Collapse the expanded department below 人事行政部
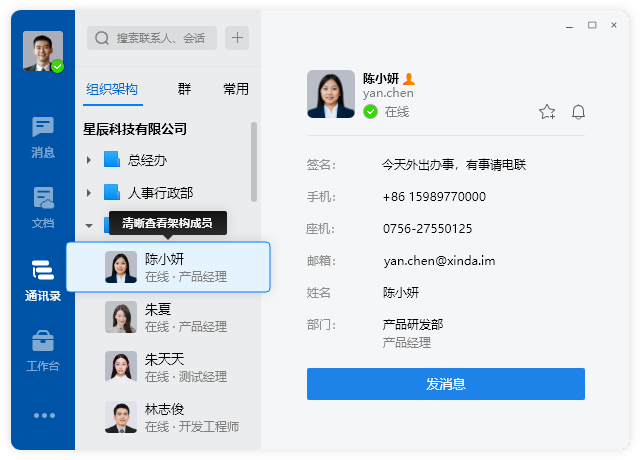The width and height of the screenshot is (640, 460). (89, 225)
